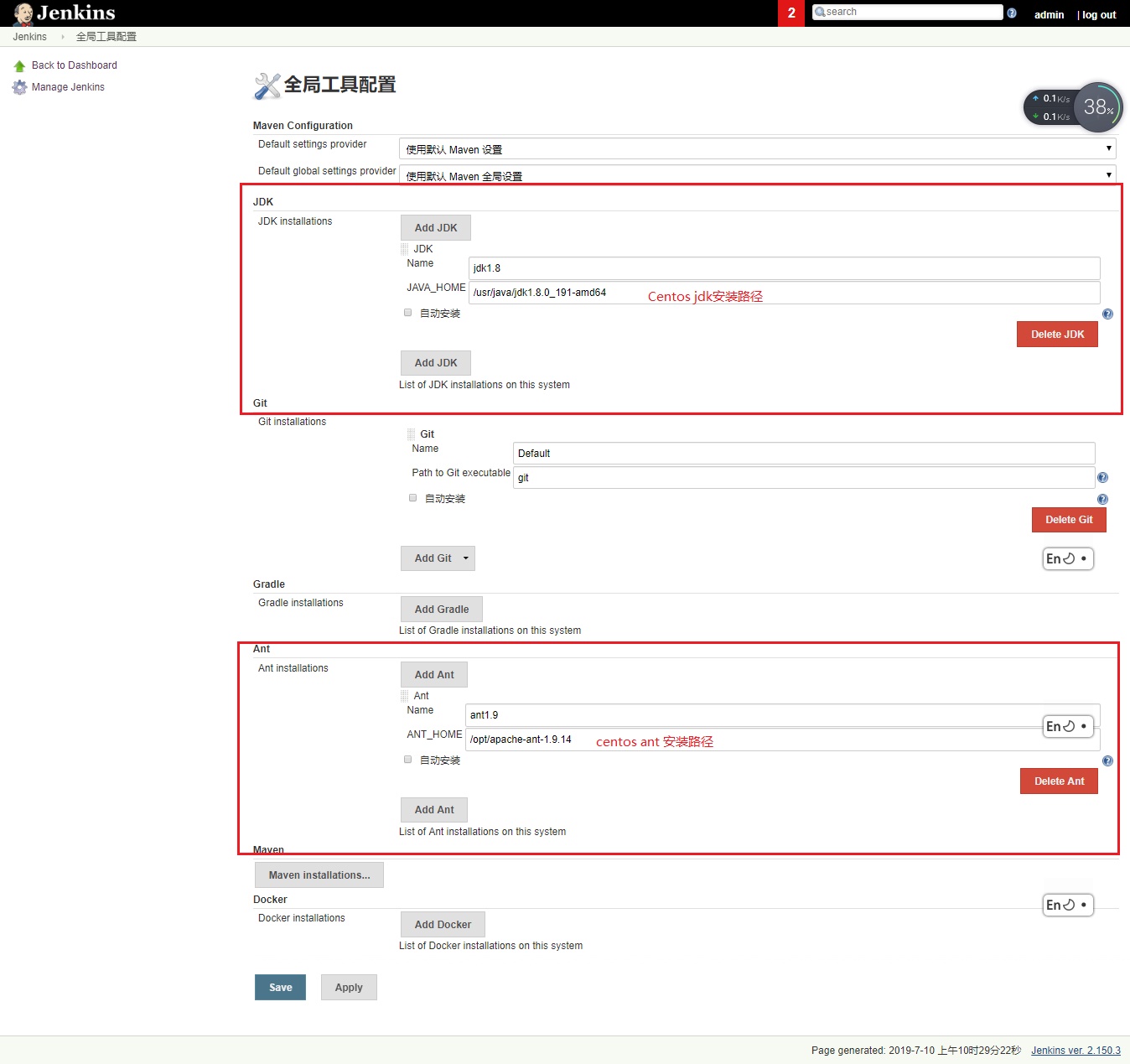1130x1064 pixels.
Task: Click the Jenkins breadcrumb item
Action: [x=30, y=37]
